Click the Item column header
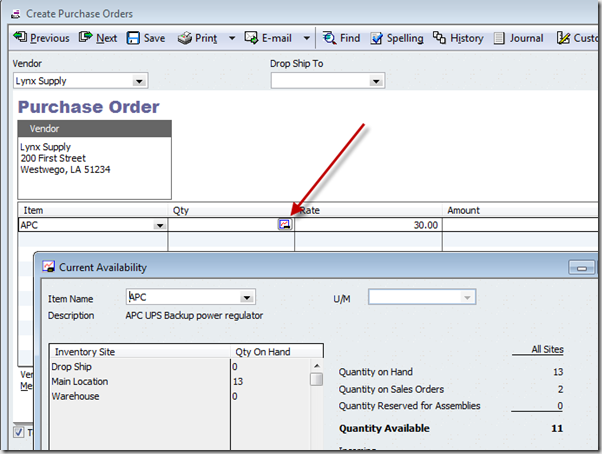Image resolution: width=602 pixels, height=454 pixels. point(93,210)
